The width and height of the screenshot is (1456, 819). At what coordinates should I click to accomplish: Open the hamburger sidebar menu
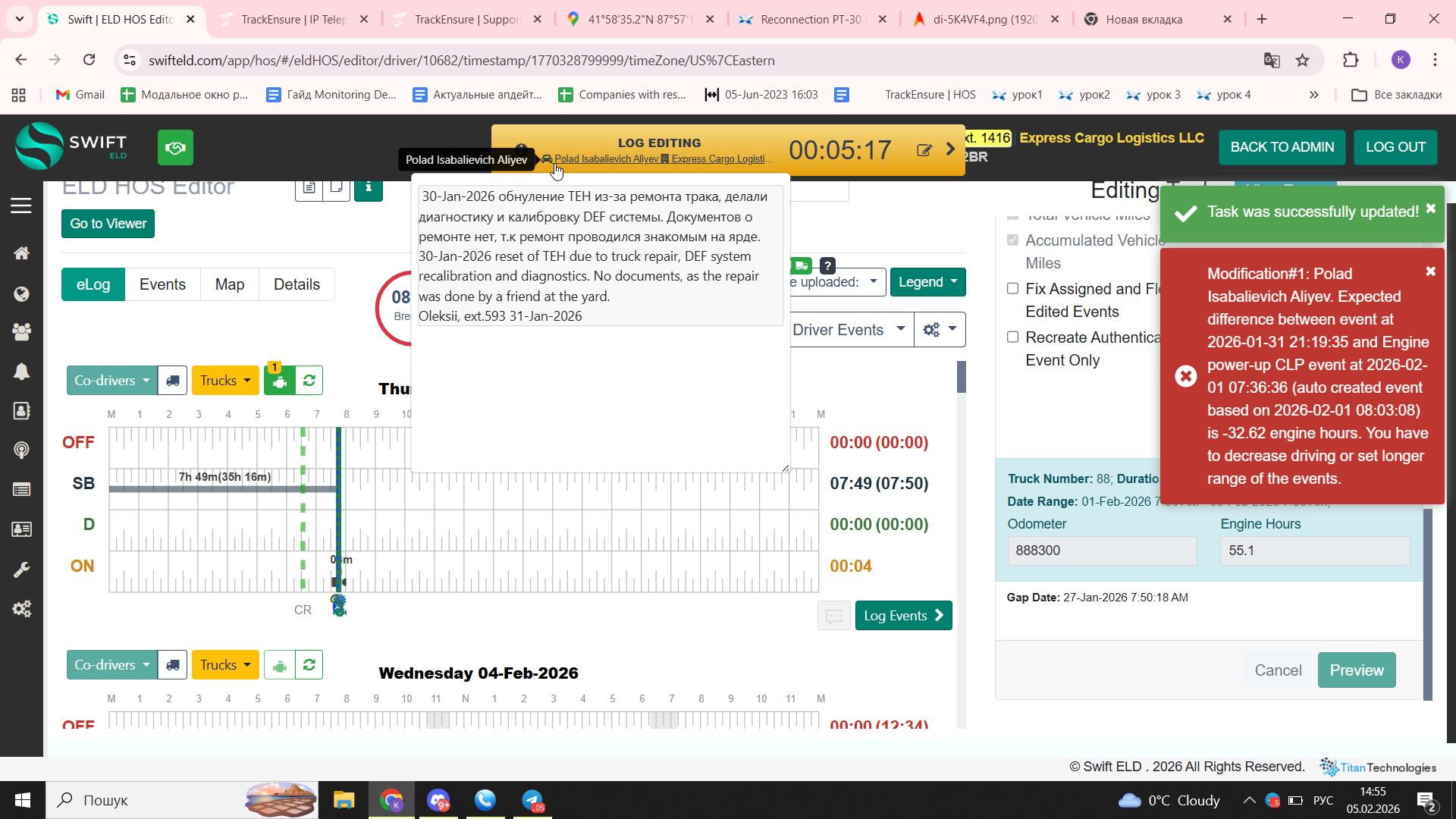[x=21, y=206]
